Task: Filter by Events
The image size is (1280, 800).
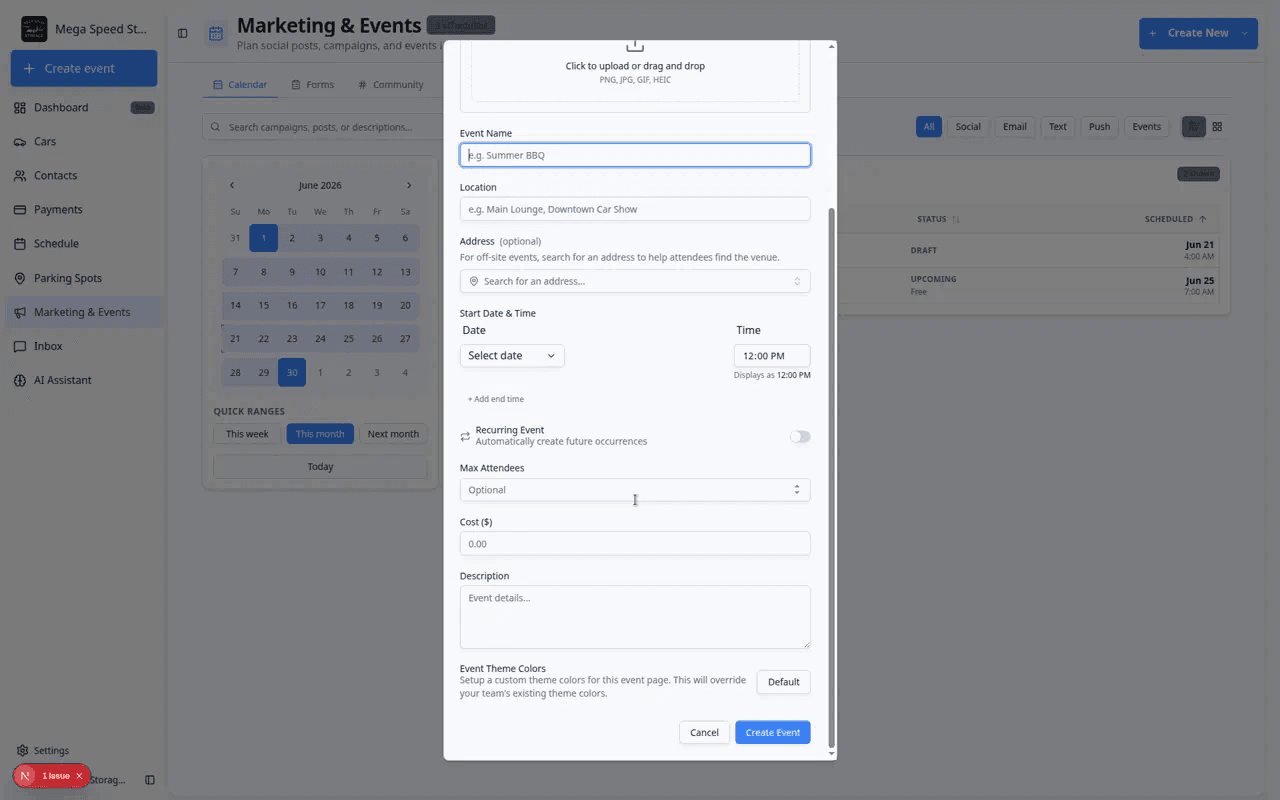Action: click(1147, 127)
